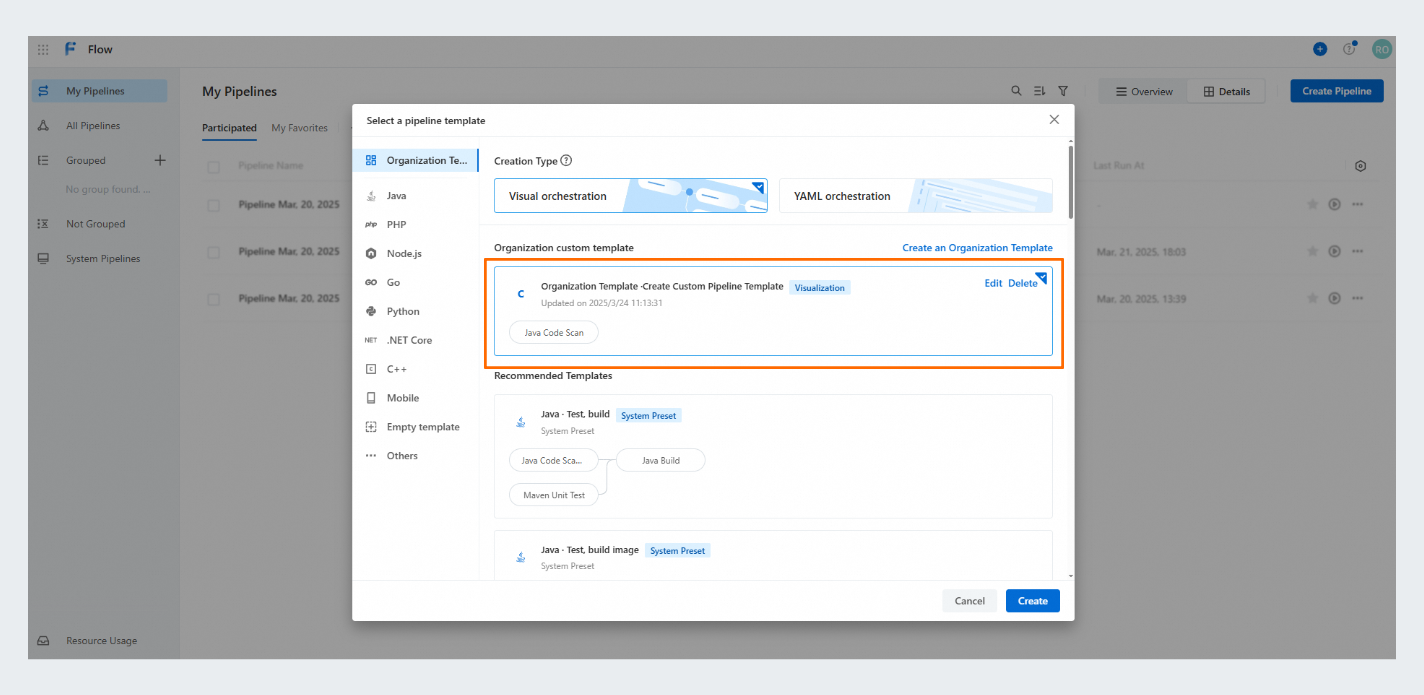
Task: Open more options for Mar. 20, 13:39 pipeline
Action: (1357, 298)
